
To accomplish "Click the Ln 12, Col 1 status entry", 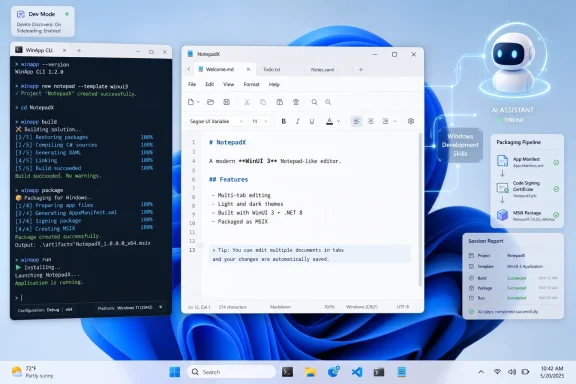I will pos(199,307).
